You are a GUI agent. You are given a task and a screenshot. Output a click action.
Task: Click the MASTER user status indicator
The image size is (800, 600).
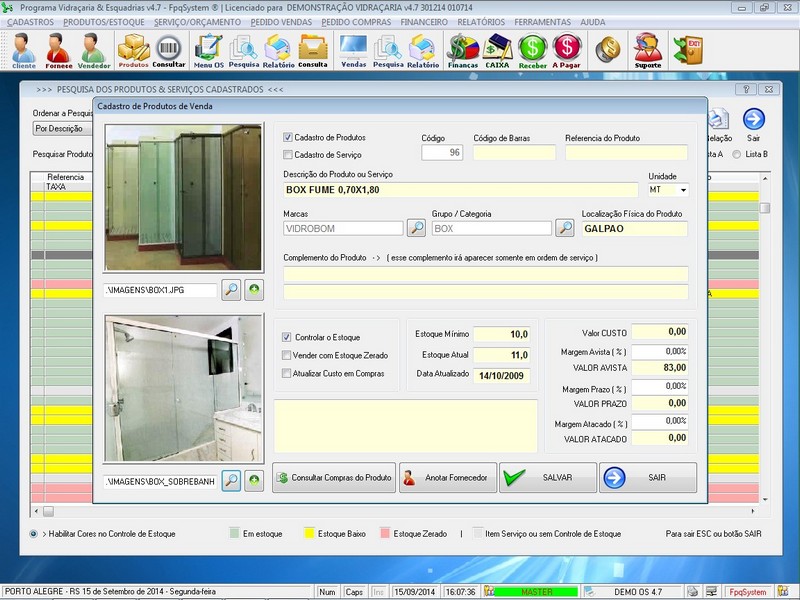pos(536,592)
